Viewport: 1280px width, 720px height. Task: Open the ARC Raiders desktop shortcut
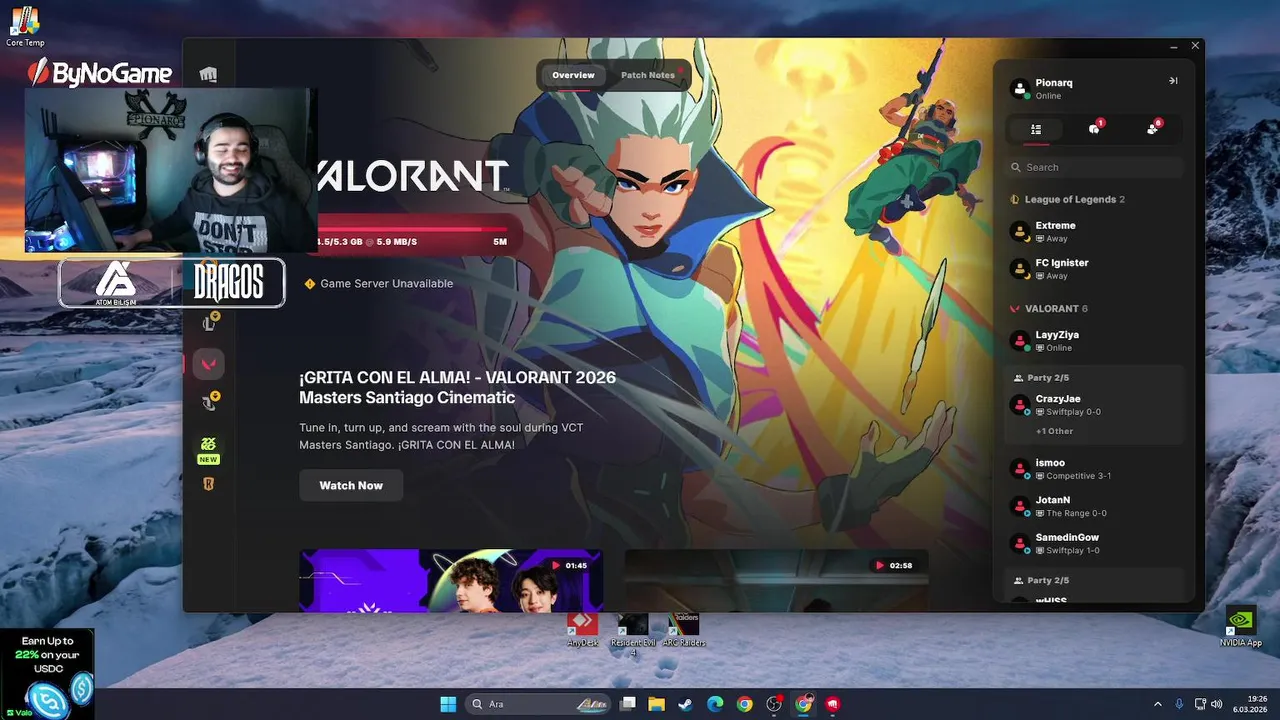684,630
